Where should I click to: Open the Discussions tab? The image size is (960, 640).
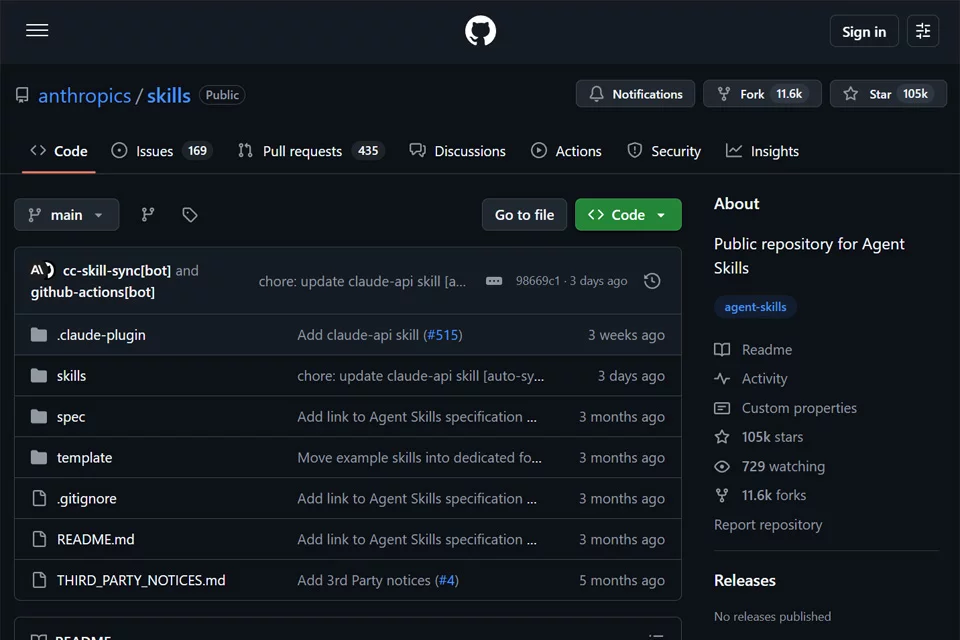tap(457, 151)
